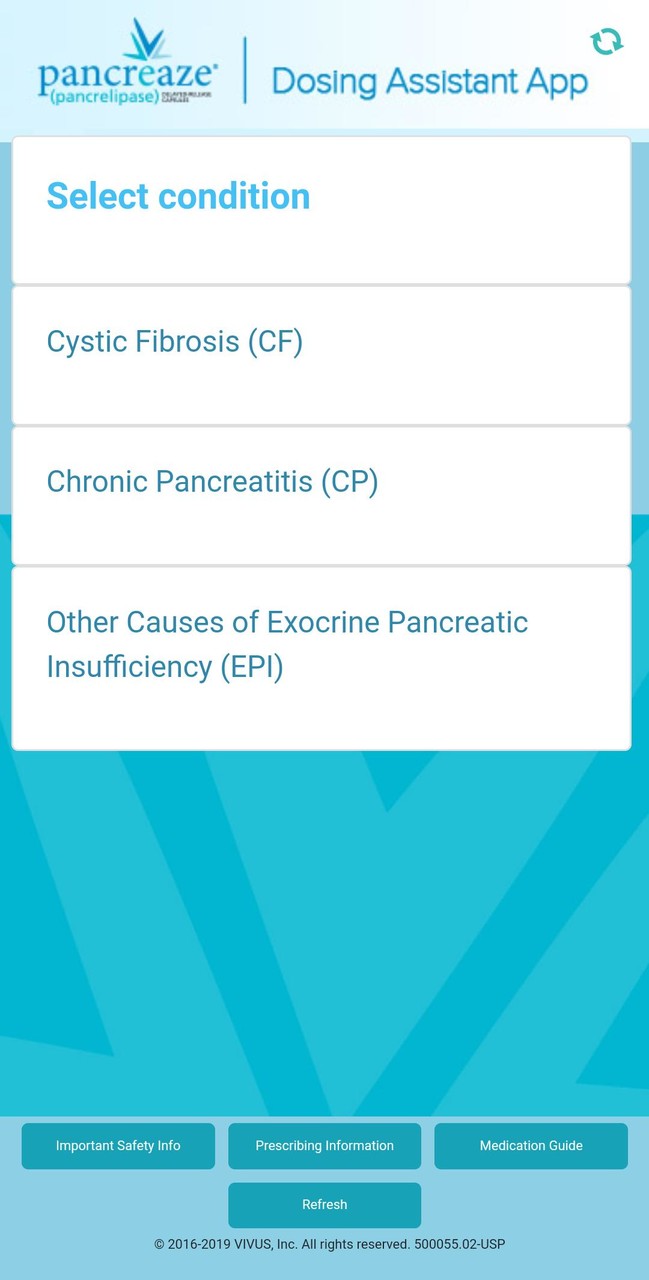649x1280 pixels.
Task: Tap the 500055.02-USP document code
Action: pyautogui.click(x=458, y=1244)
